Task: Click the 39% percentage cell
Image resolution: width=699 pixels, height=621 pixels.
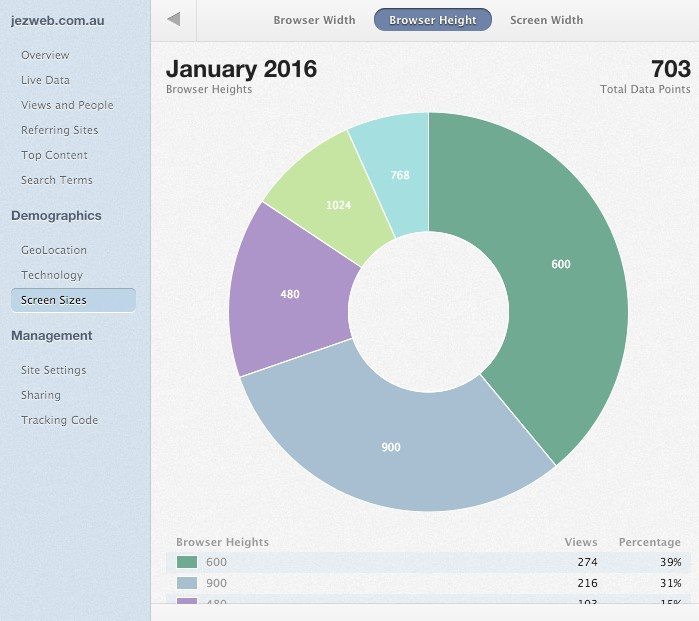Action: click(670, 562)
